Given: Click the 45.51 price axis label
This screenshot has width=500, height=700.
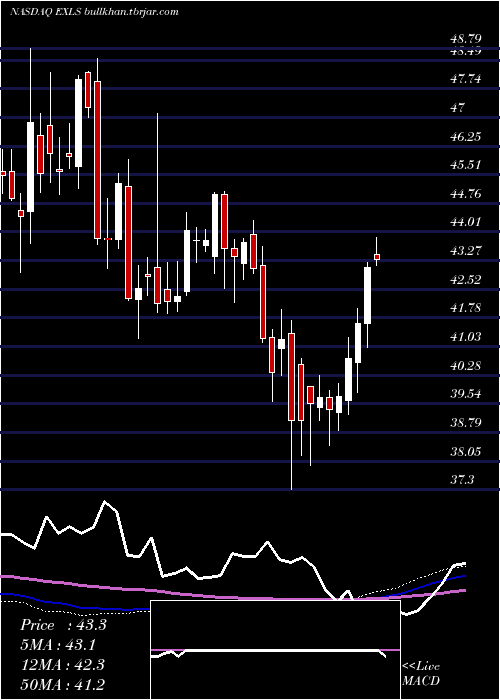Looking at the screenshot, I should coord(466,165).
